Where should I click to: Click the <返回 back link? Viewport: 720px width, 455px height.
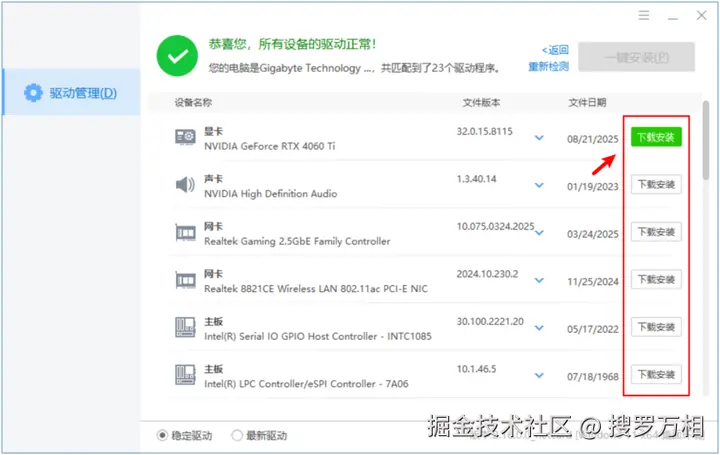[x=555, y=50]
